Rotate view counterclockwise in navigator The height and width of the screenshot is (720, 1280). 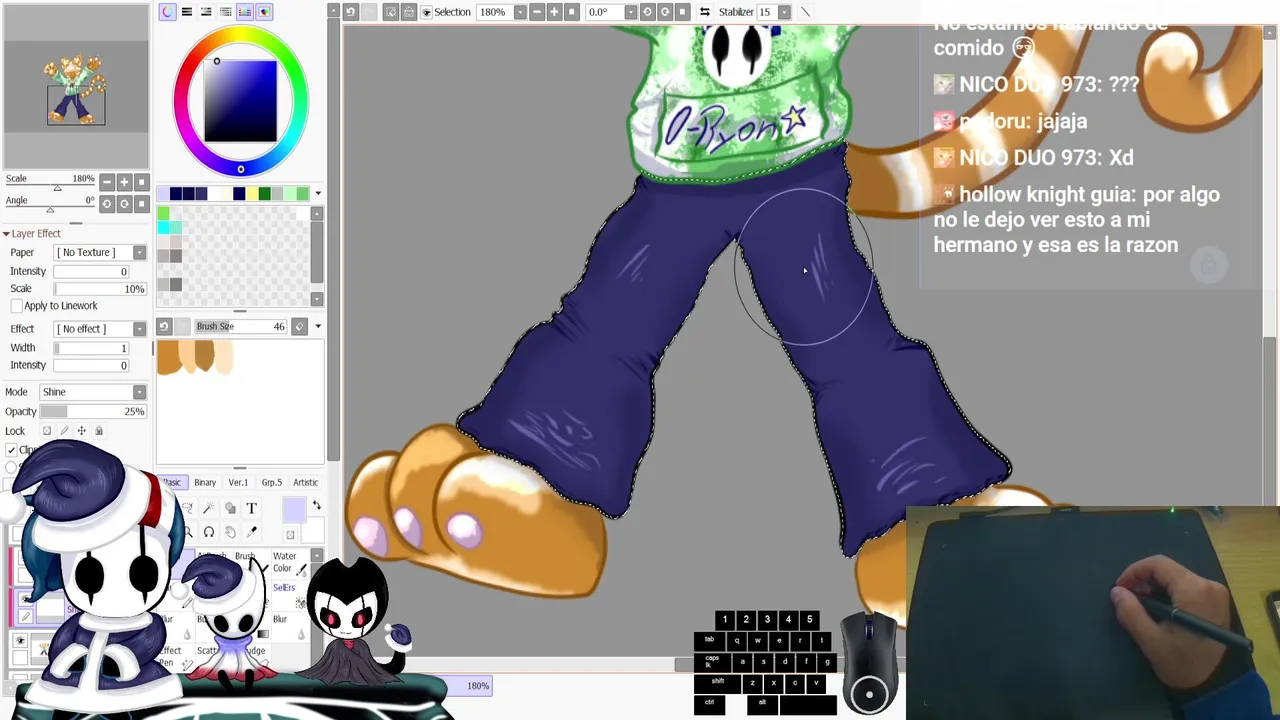point(107,204)
